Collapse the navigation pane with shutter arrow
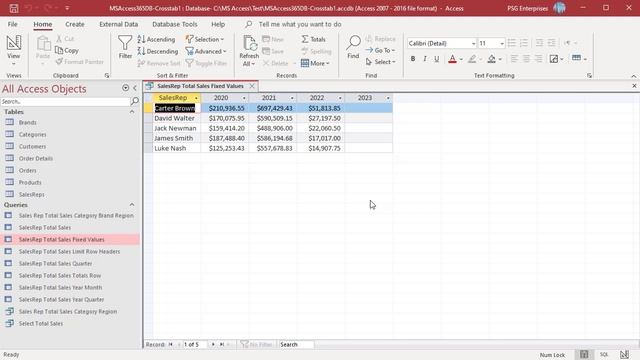This screenshot has width=640, height=360. (x=135, y=88)
